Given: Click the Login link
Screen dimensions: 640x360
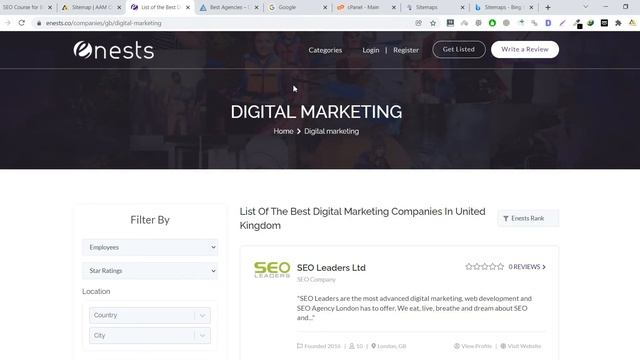Looking at the screenshot, I should tap(371, 50).
